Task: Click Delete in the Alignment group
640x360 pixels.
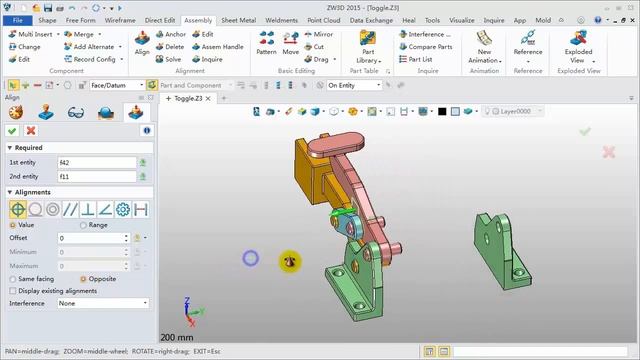Action: tap(170, 47)
